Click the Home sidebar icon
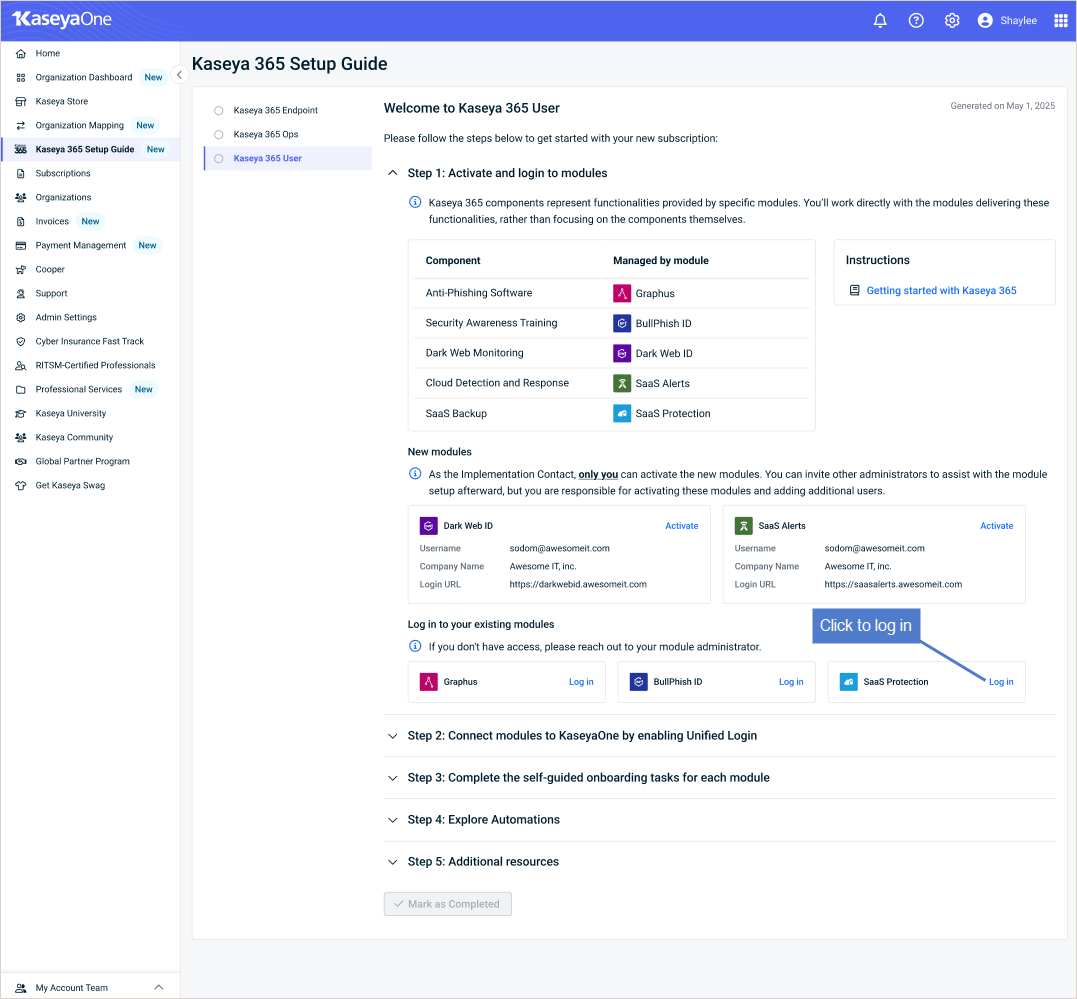The image size is (1077, 999). click(21, 54)
